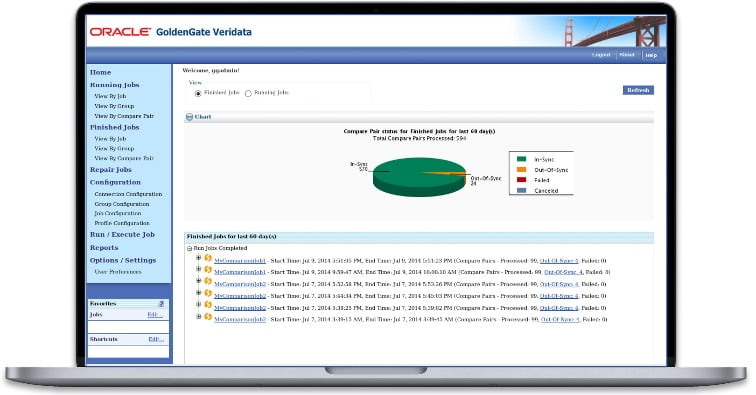Open MyComparisonJob2 link started 5:52 PM
Image resolution: width=756 pixels, height=395 pixels.
[x=240, y=285]
